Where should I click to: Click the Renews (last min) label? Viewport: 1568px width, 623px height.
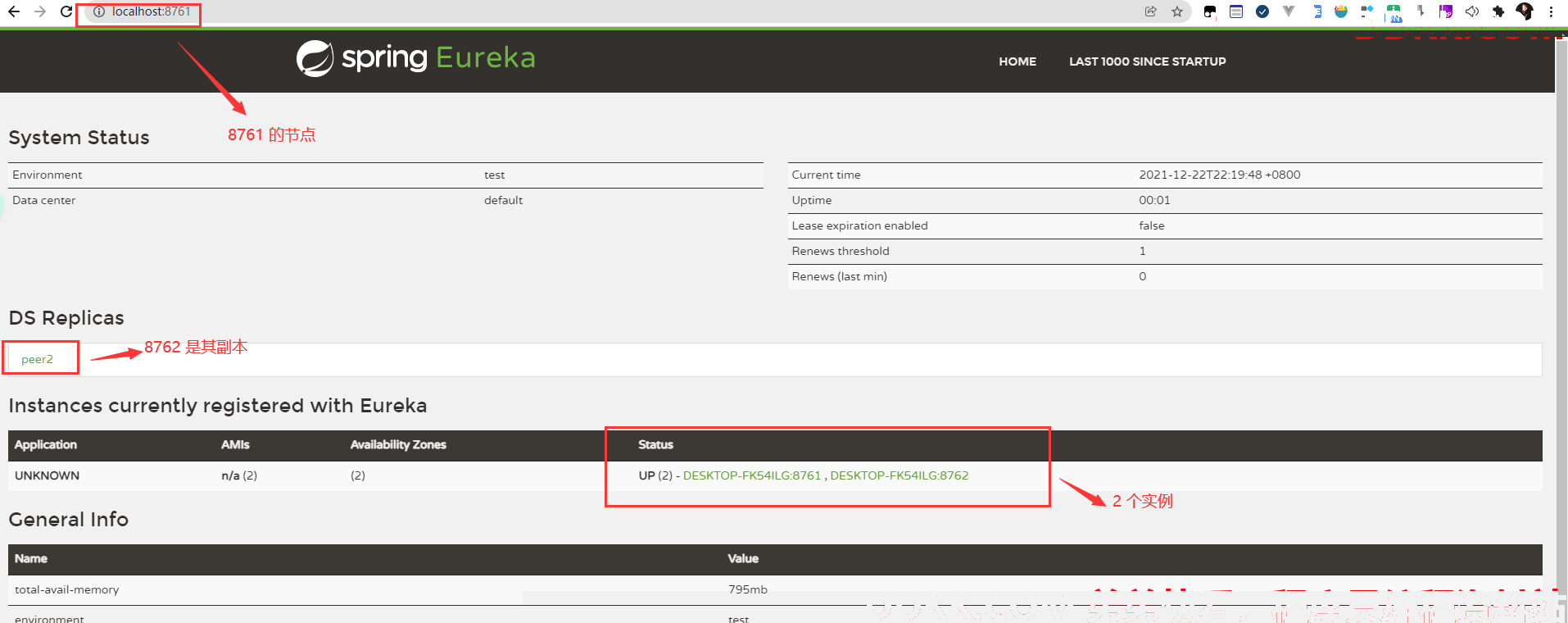coord(839,276)
